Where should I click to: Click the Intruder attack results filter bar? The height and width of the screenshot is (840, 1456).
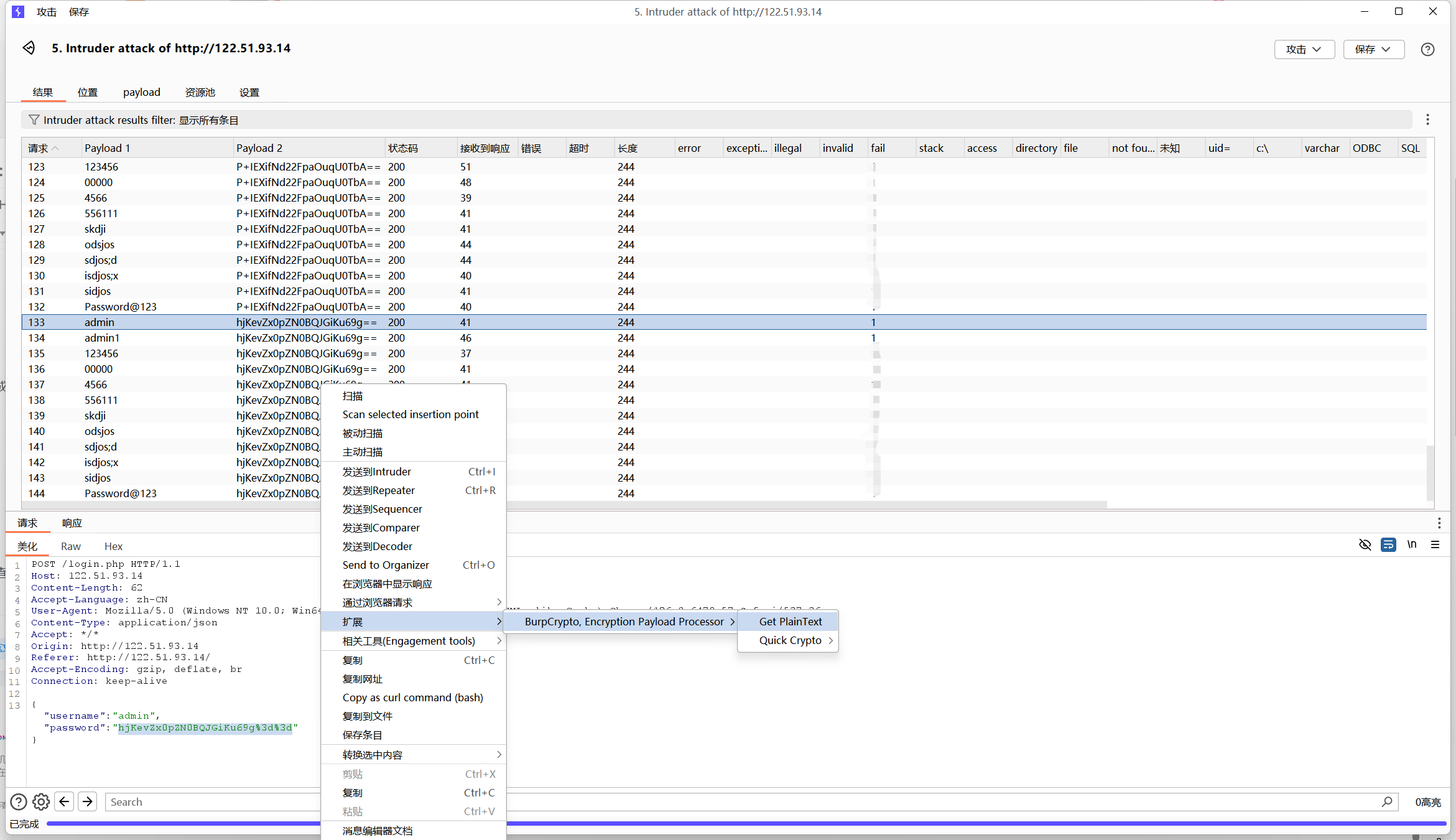coord(716,119)
